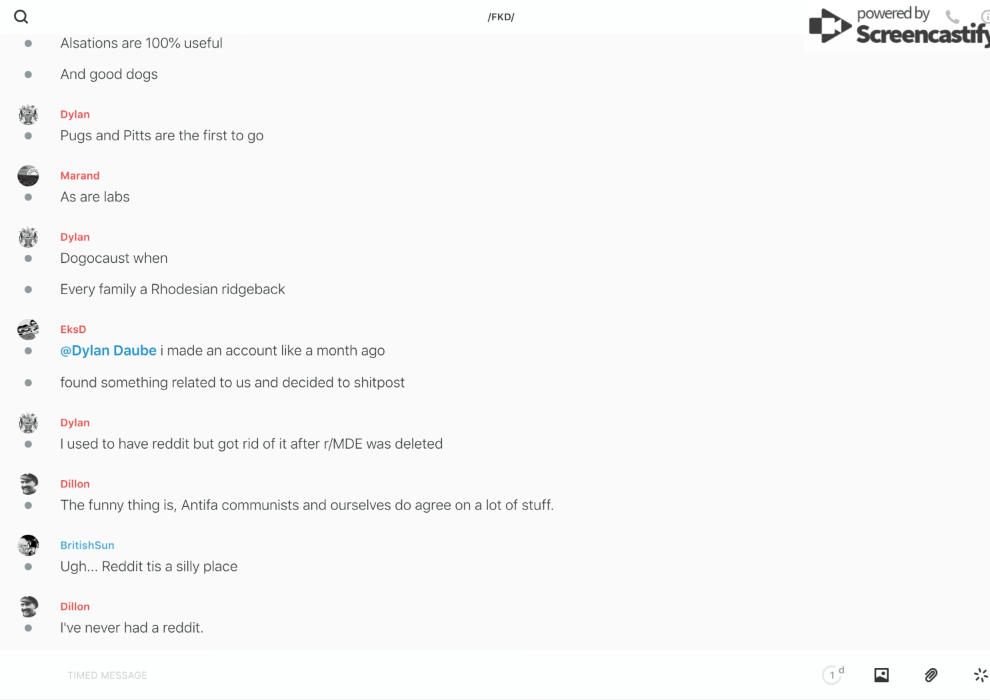
Task: Click the EksD sender name
Action: [x=73, y=329]
